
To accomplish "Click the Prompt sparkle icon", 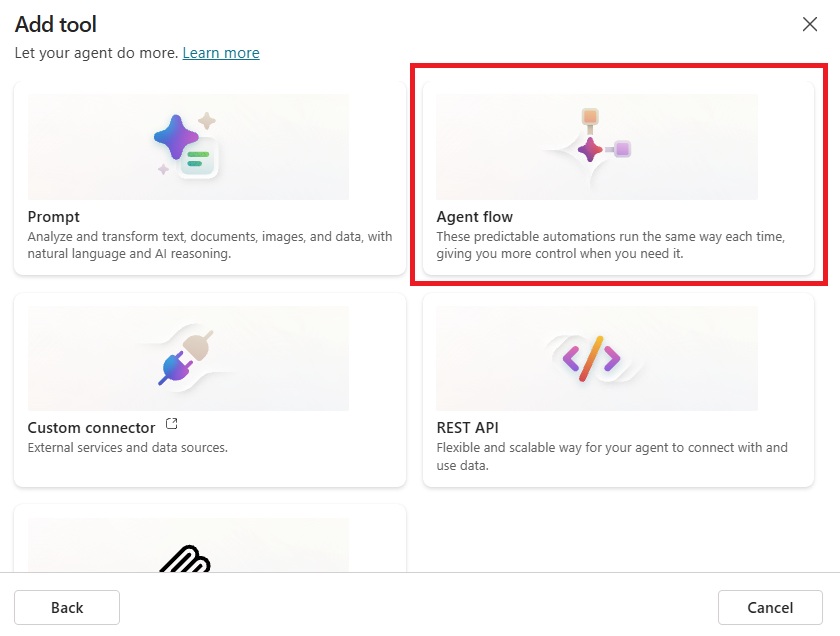I will (x=187, y=146).
